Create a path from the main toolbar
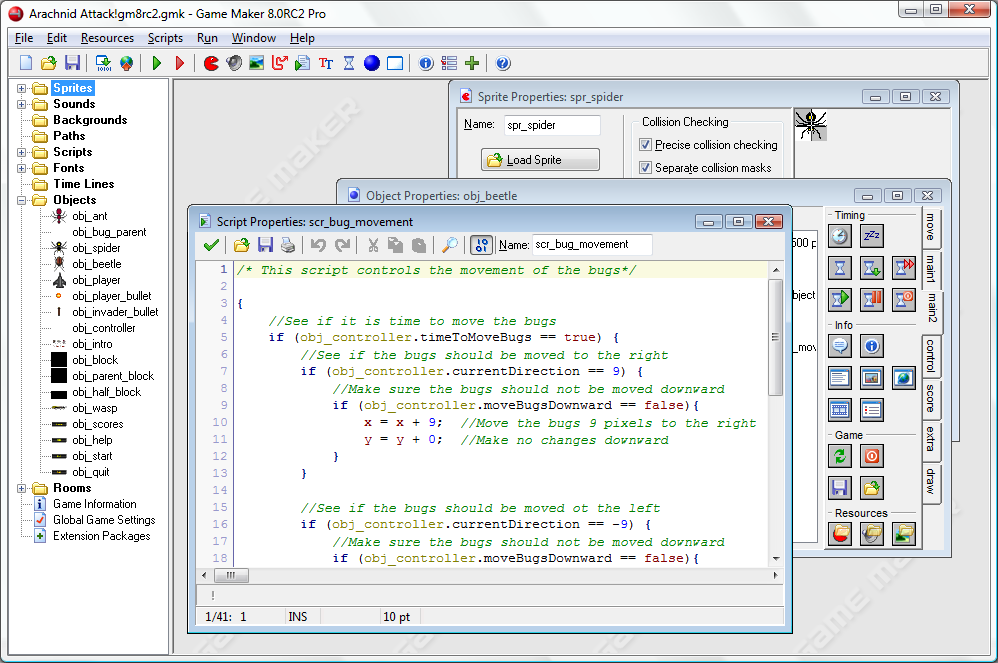 point(279,63)
